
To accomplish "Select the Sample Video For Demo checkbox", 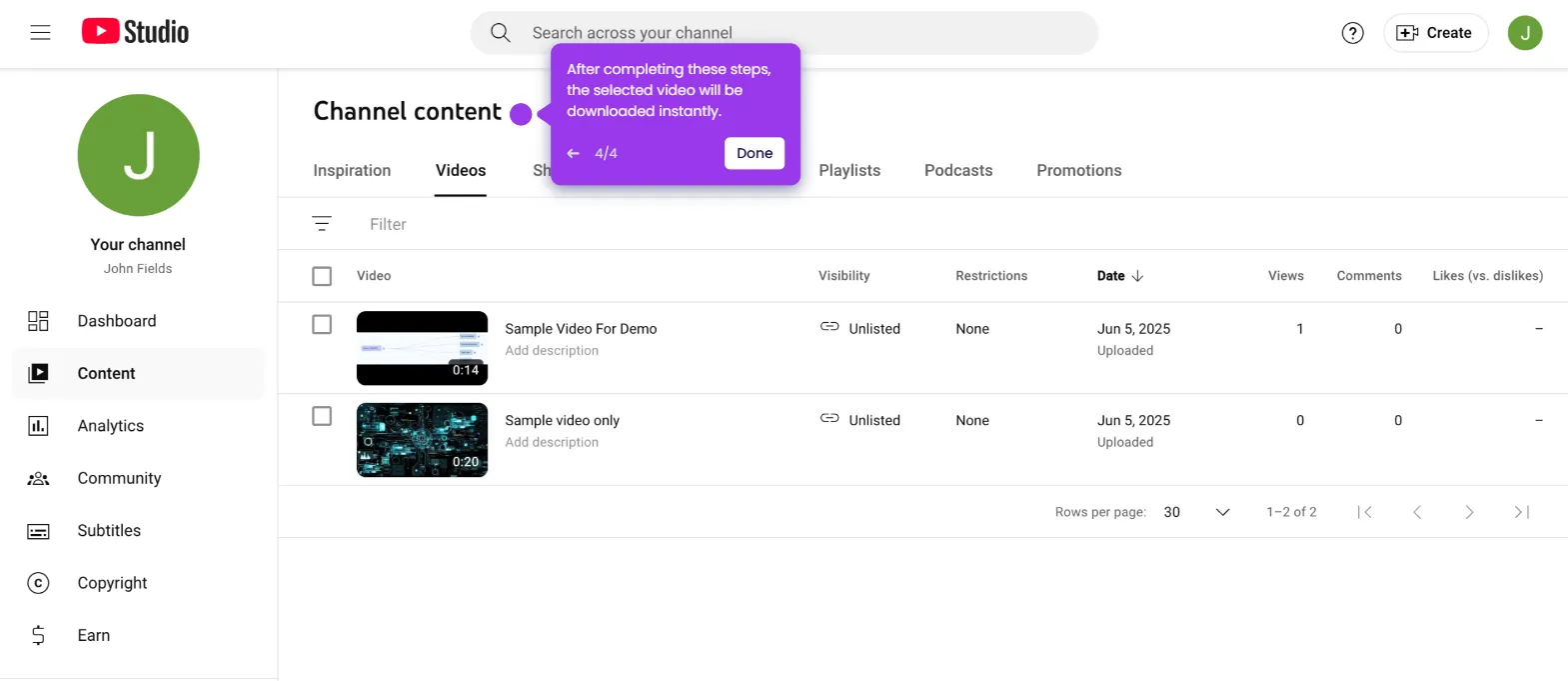I will (x=322, y=325).
